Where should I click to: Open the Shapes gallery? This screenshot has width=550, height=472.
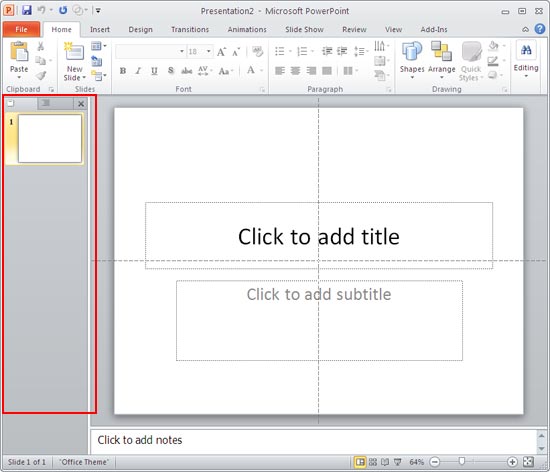pos(412,60)
